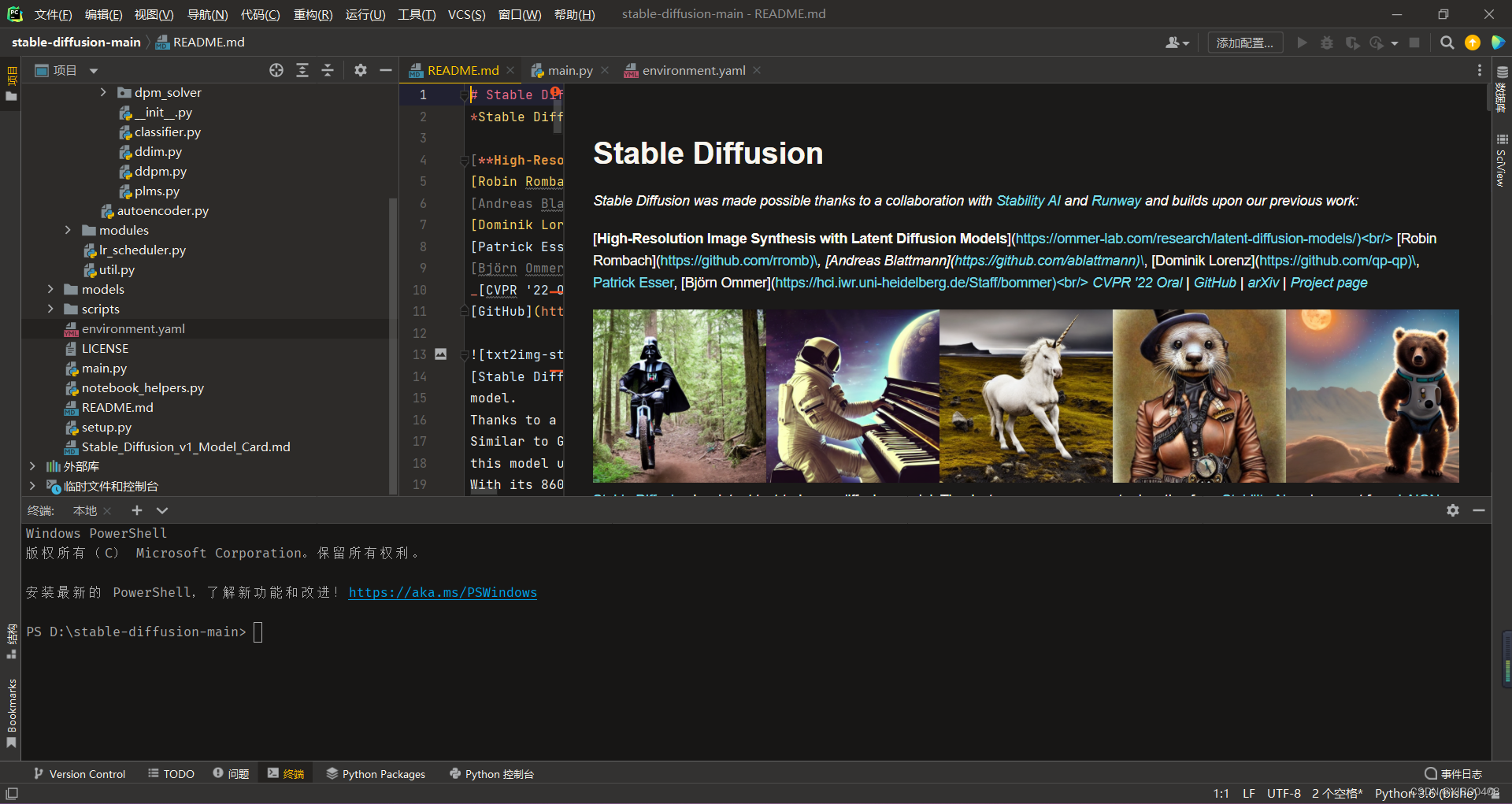This screenshot has width=1512, height=804.
Task: Expand the models folder in tree
Action: click(50, 290)
